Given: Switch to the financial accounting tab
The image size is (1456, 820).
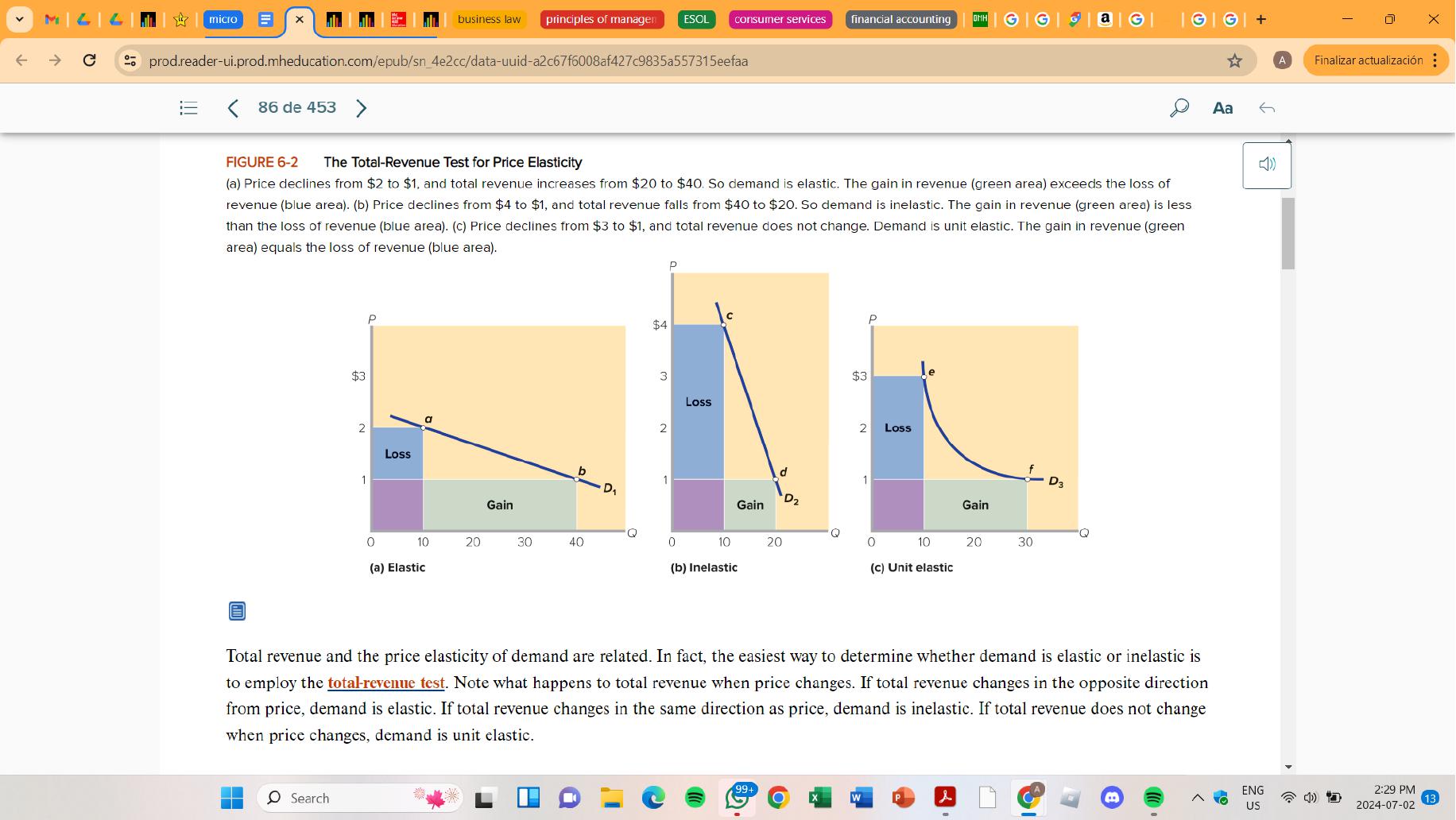Looking at the screenshot, I should 901,19.
